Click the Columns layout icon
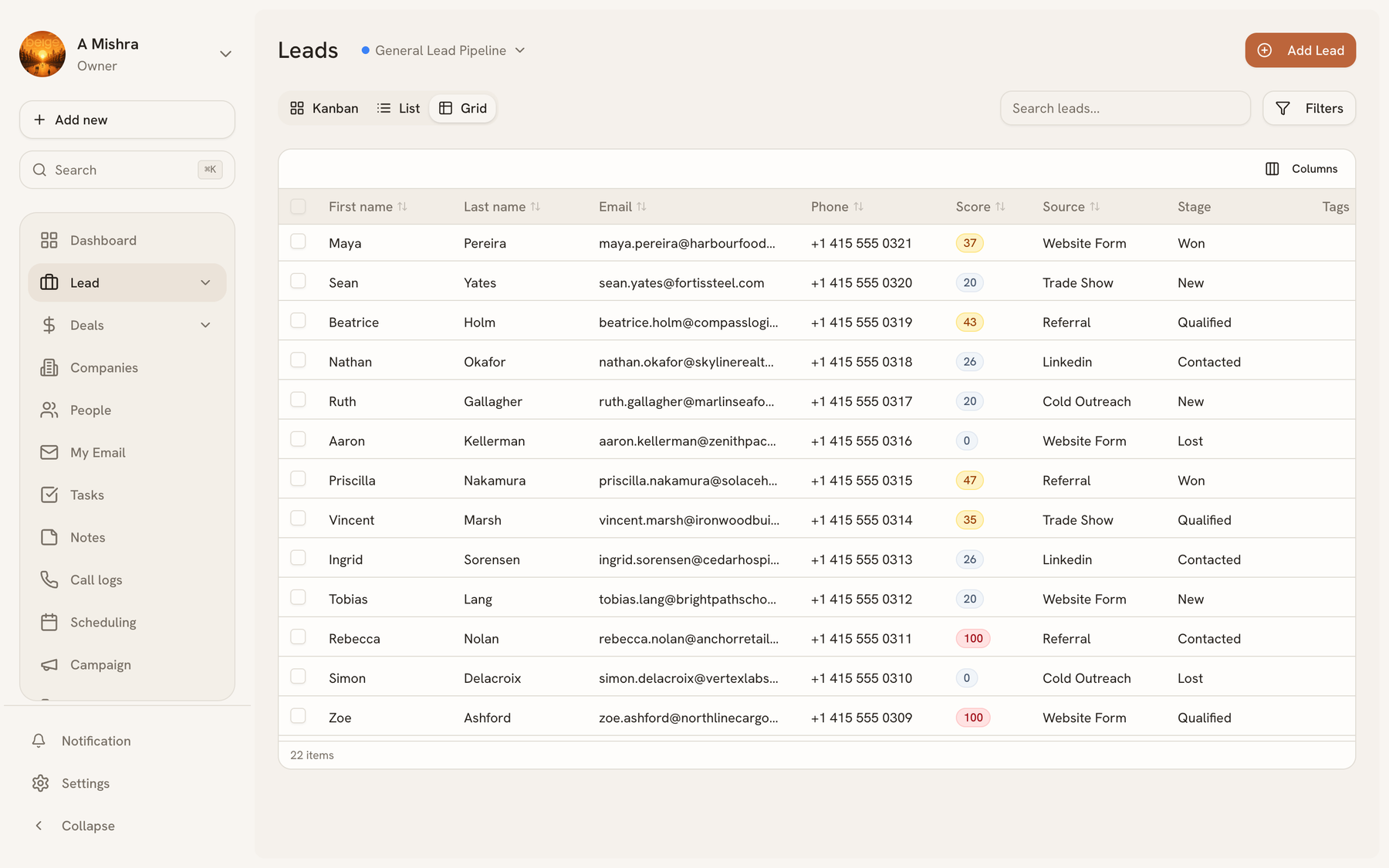 (1272, 169)
